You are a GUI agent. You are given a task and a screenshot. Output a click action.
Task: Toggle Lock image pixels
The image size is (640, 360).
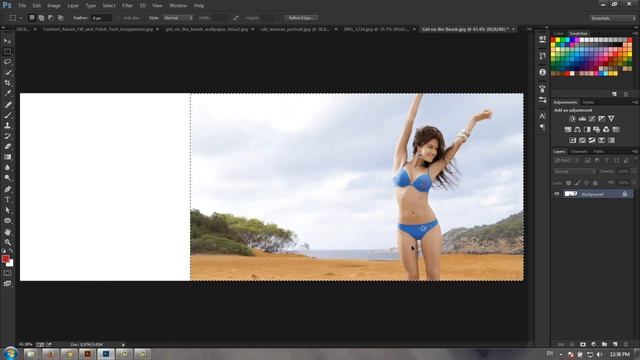(577, 183)
